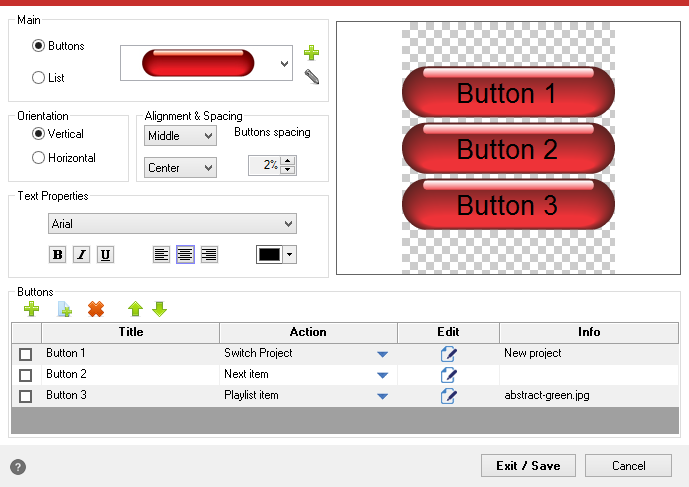Expand the Middle alignment dropdown
The height and width of the screenshot is (487, 689).
tap(180, 136)
